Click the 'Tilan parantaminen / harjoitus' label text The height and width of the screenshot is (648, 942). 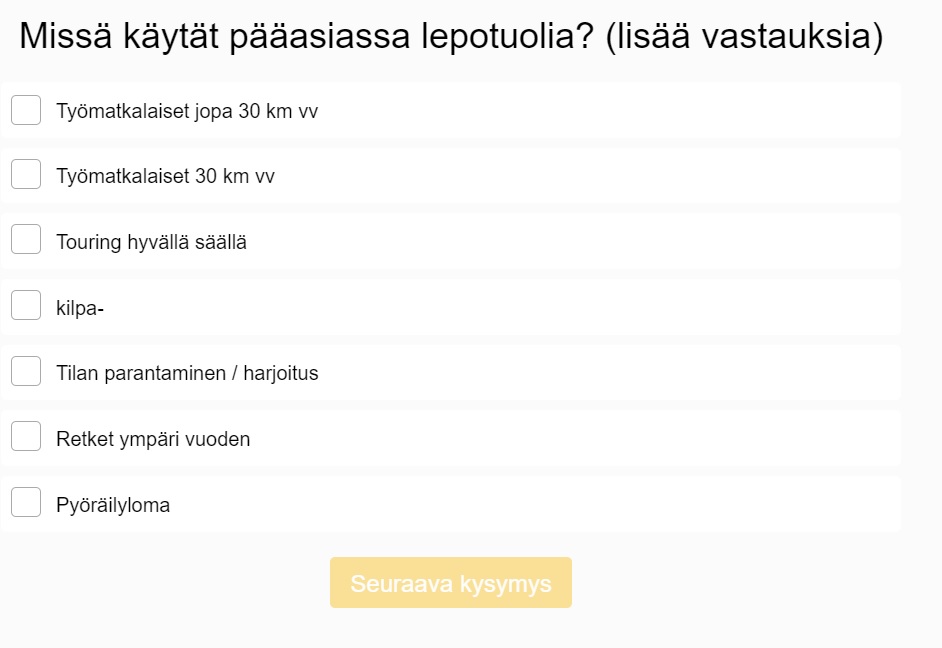(187, 373)
